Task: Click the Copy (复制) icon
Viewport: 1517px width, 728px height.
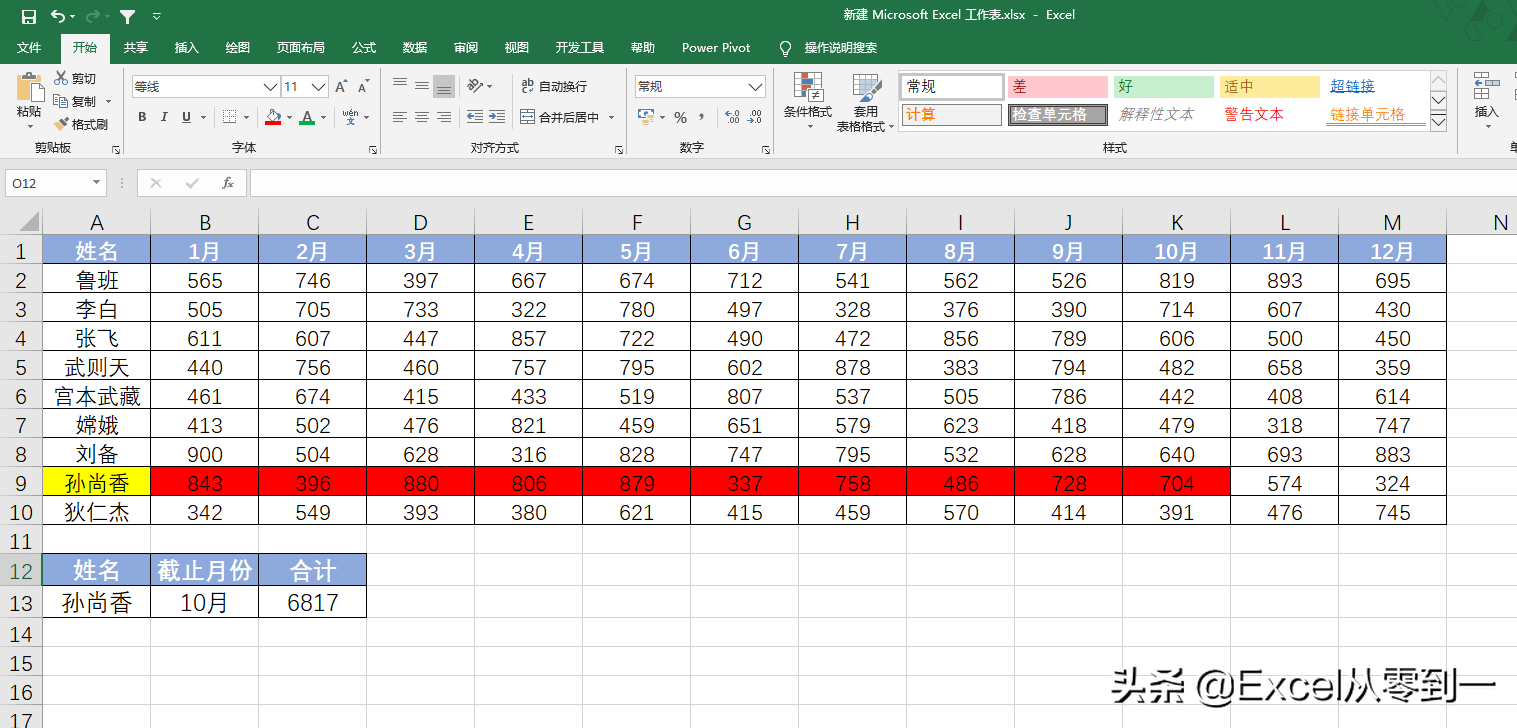Action: coord(62,101)
